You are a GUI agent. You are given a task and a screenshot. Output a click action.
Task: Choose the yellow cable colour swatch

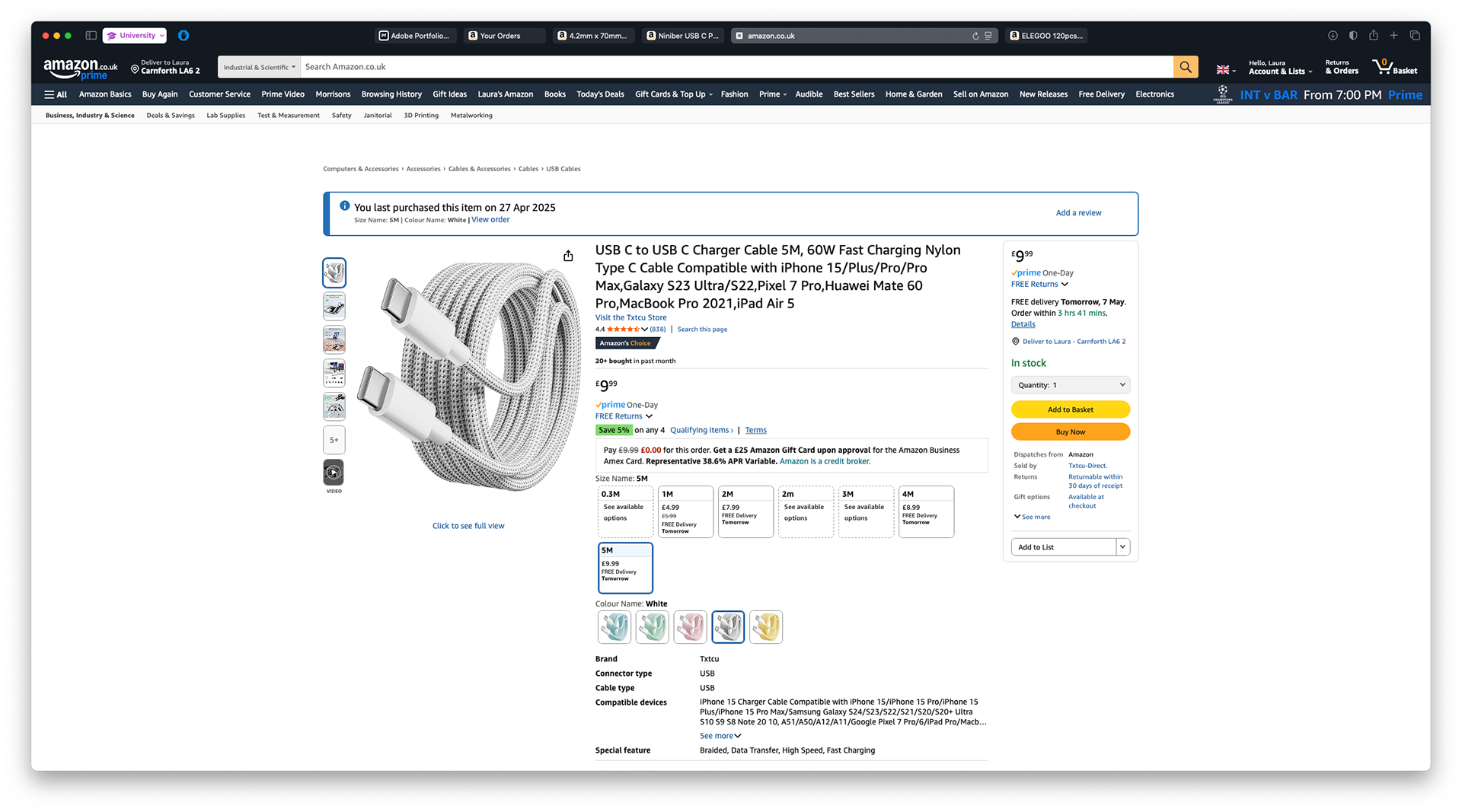pos(766,627)
